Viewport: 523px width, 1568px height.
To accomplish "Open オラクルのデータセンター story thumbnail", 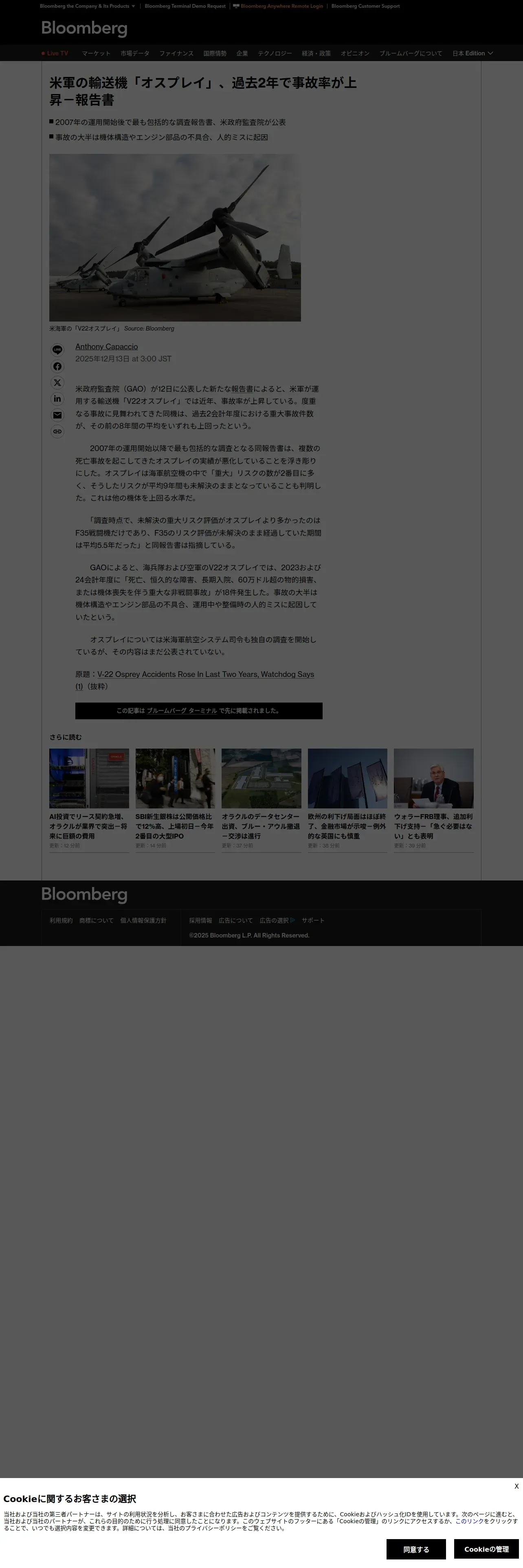I will 261,779.
